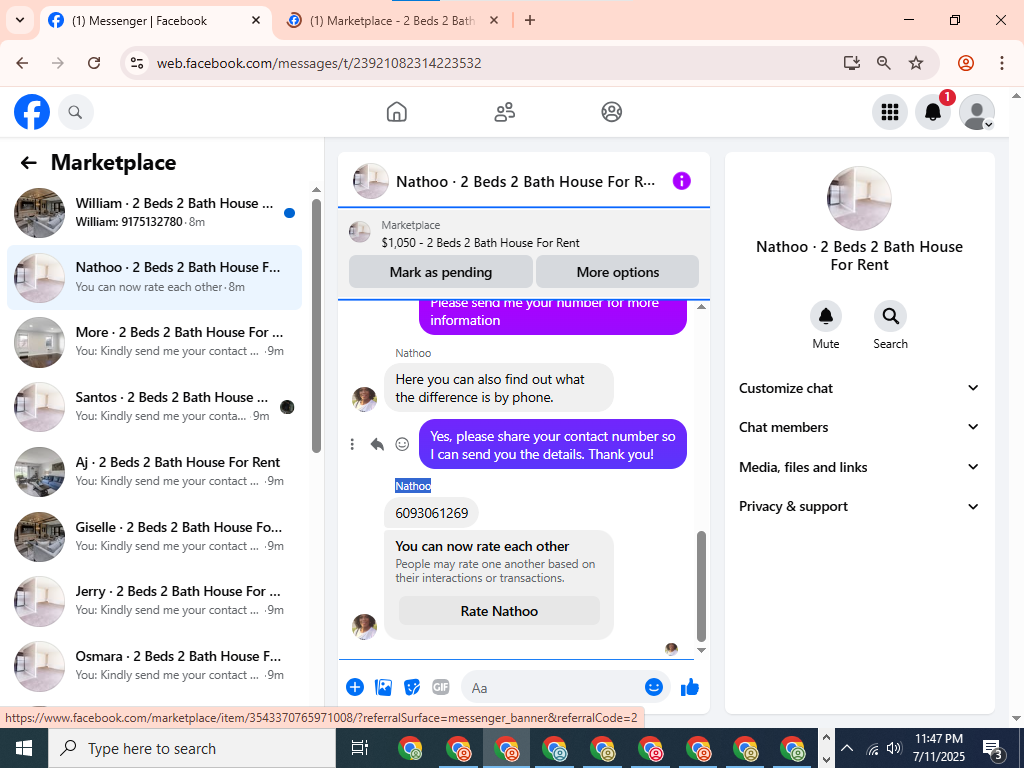
Task: Show hidden system tray icons chevron
Action: 846,748
